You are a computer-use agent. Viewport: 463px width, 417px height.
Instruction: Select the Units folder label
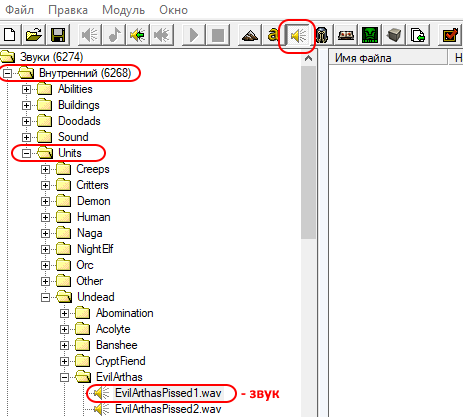[70, 153]
